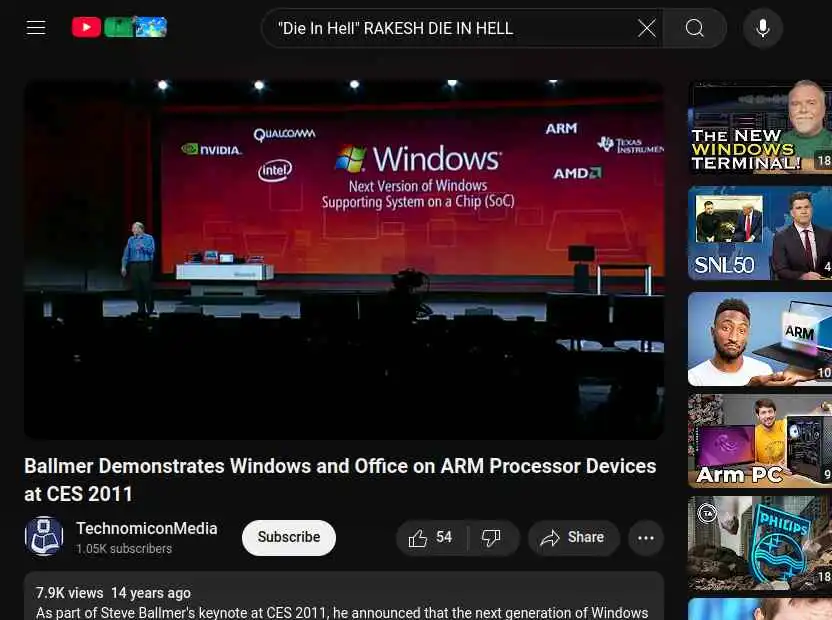Expand the video description box
The width and height of the screenshot is (832, 620).
point(344,596)
